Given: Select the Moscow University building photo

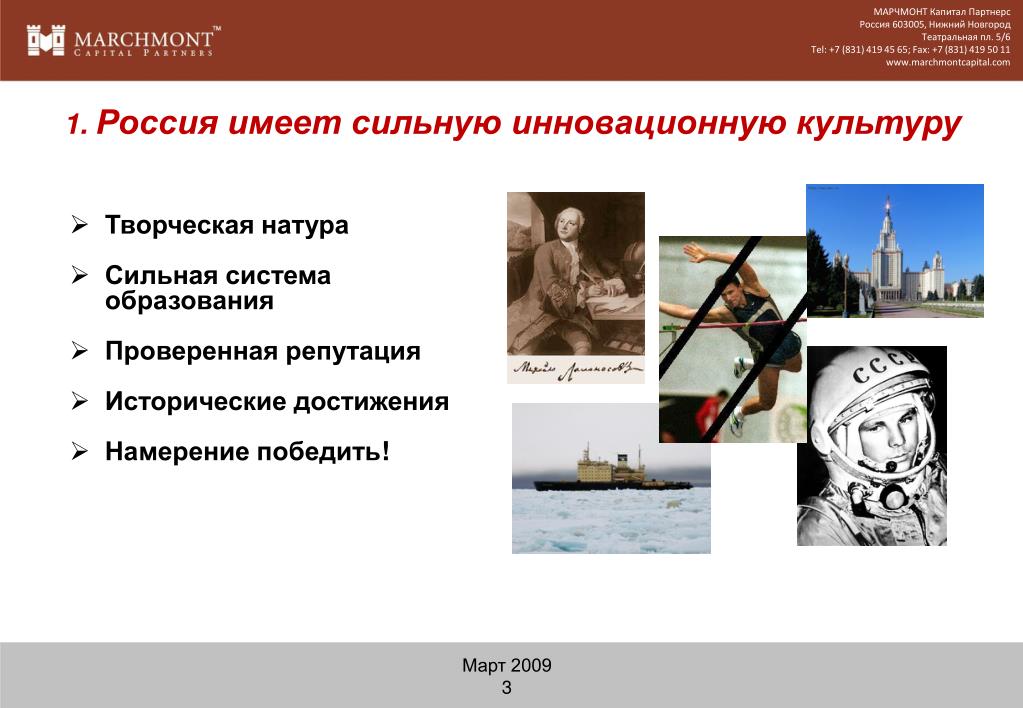Looking at the screenshot, I should 895,251.
